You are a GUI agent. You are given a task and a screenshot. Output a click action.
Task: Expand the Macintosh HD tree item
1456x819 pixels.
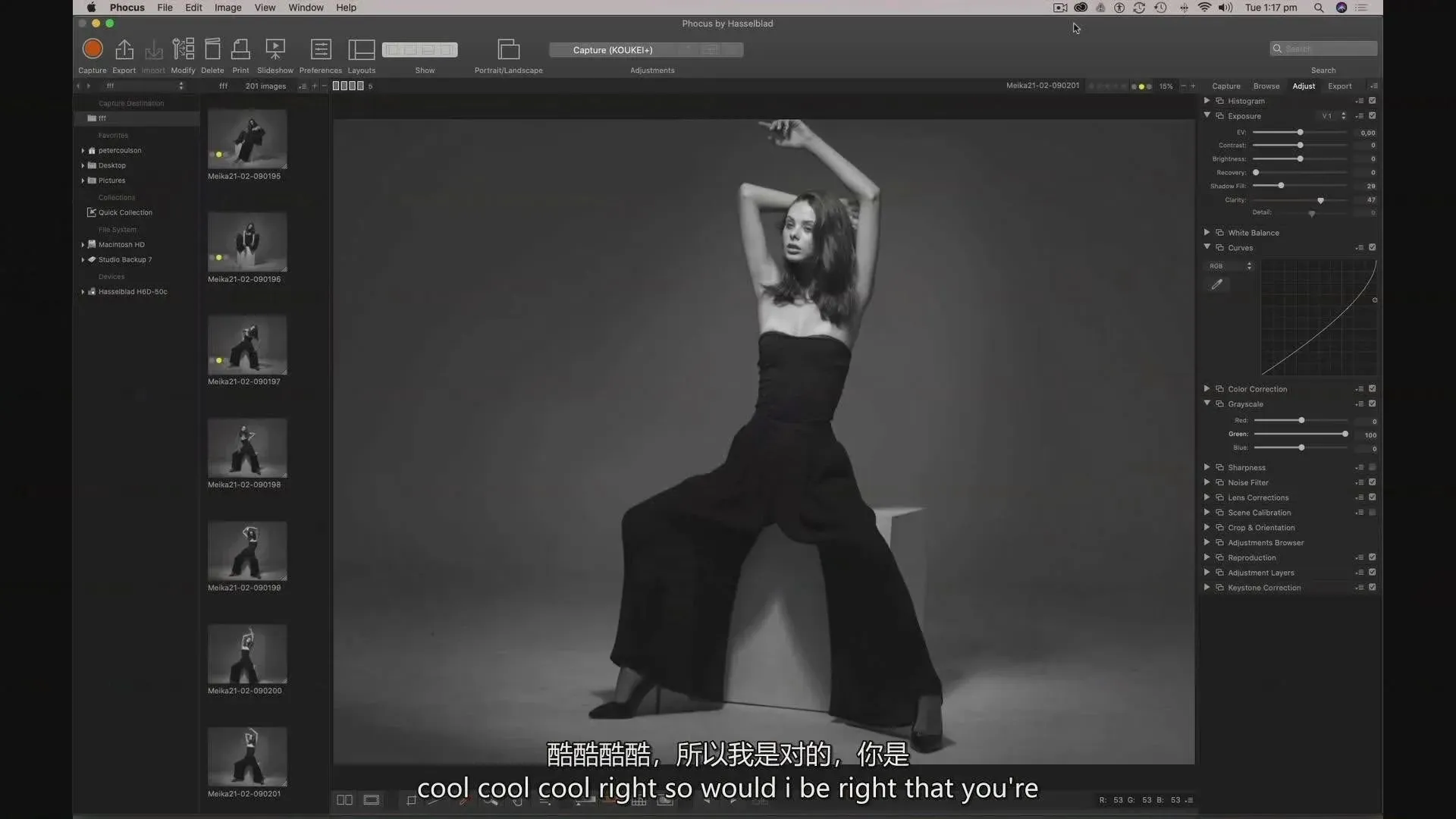click(x=83, y=245)
